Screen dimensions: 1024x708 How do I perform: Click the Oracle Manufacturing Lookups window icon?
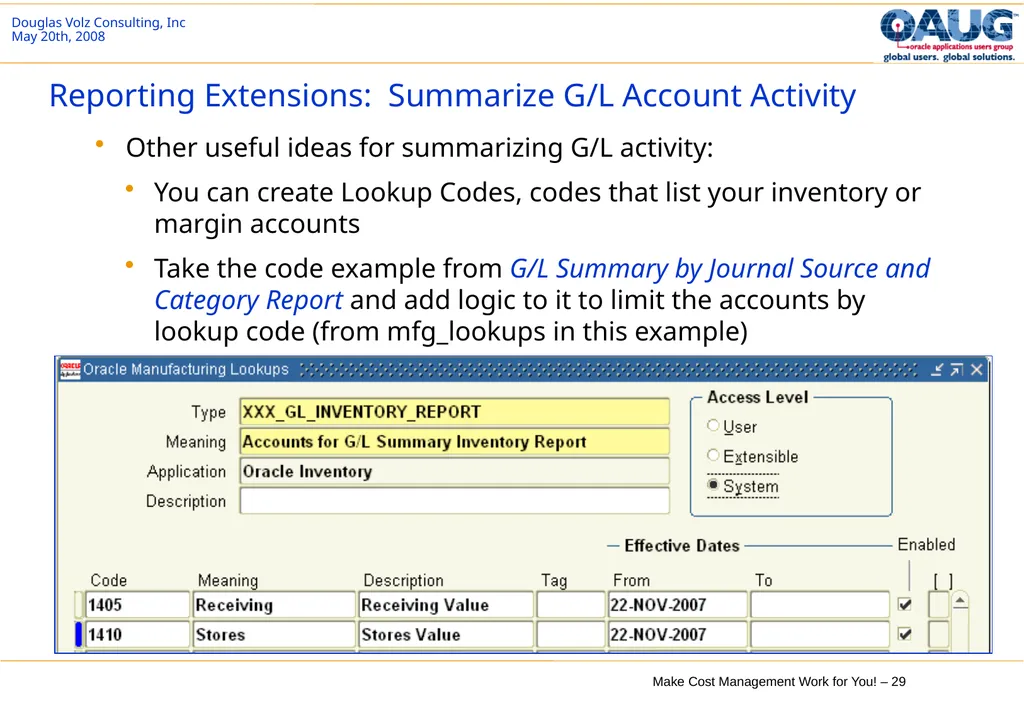click(70, 370)
